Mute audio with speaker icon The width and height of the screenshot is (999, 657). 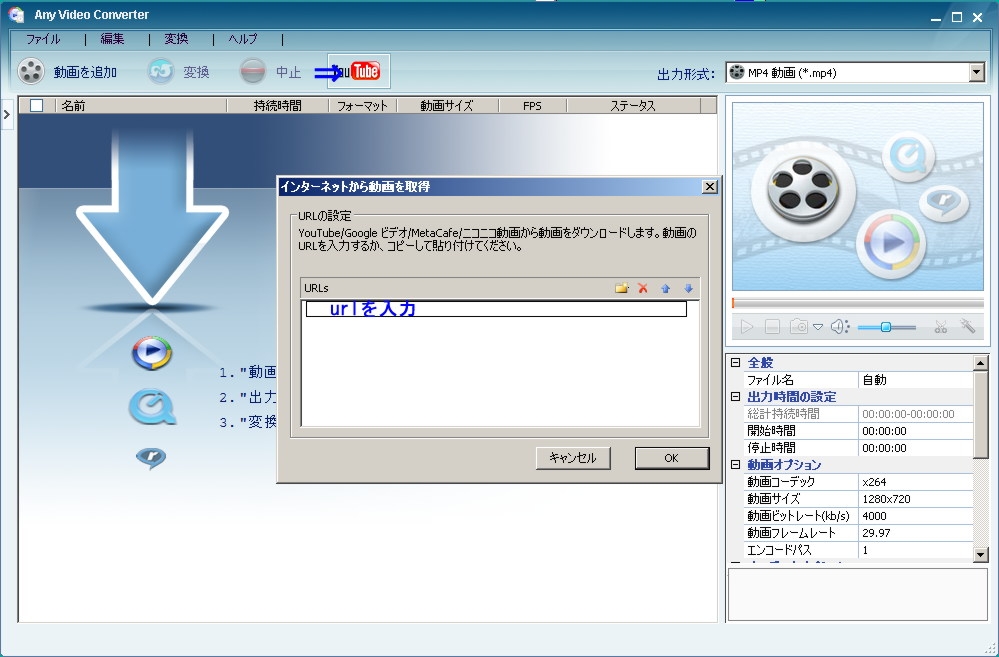[x=840, y=327]
